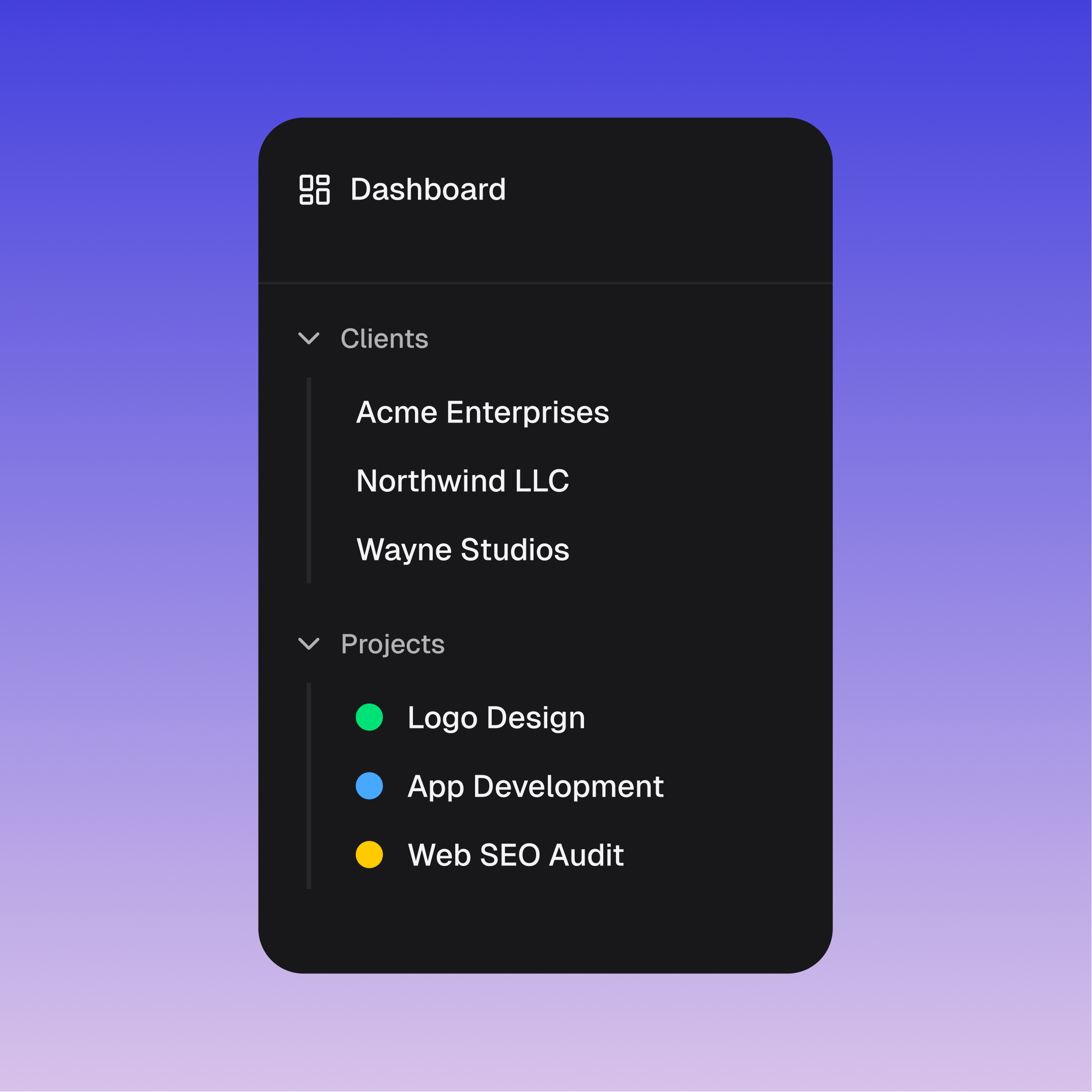The width and height of the screenshot is (1092, 1092).
Task: Click the Clients section label
Action: coord(384,339)
